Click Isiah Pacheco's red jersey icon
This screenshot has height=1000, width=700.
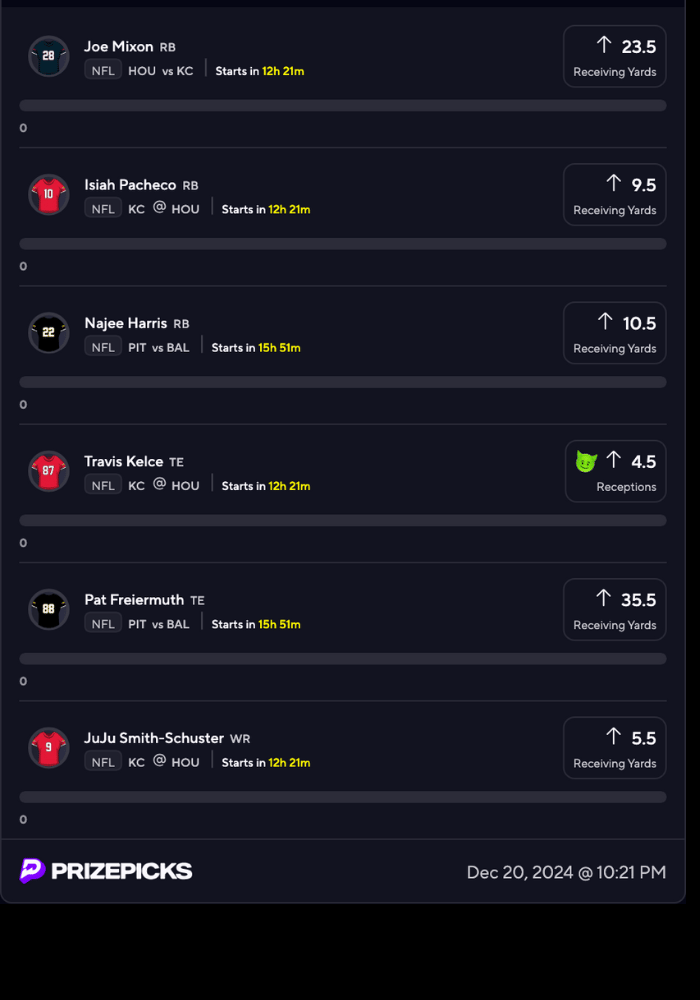pyautogui.click(x=48, y=195)
